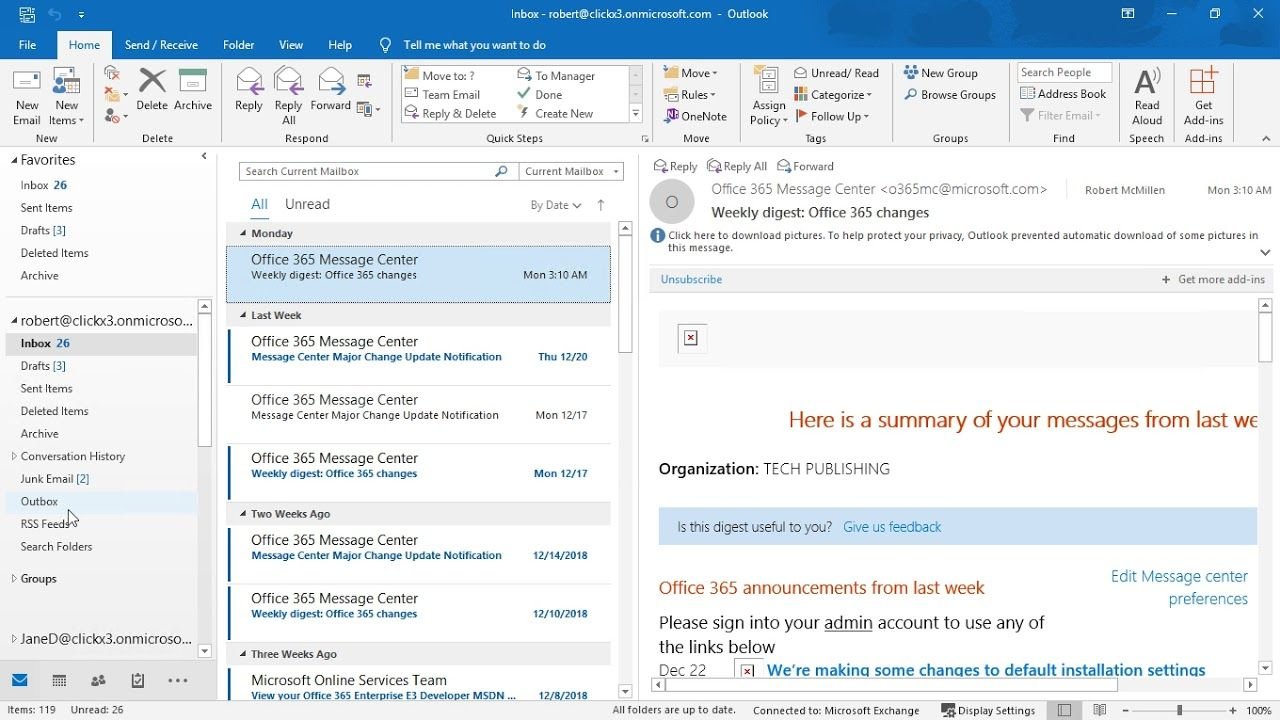Open the By Date sort dropdown
The width and height of the screenshot is (1280, 720).
point(556,205)
